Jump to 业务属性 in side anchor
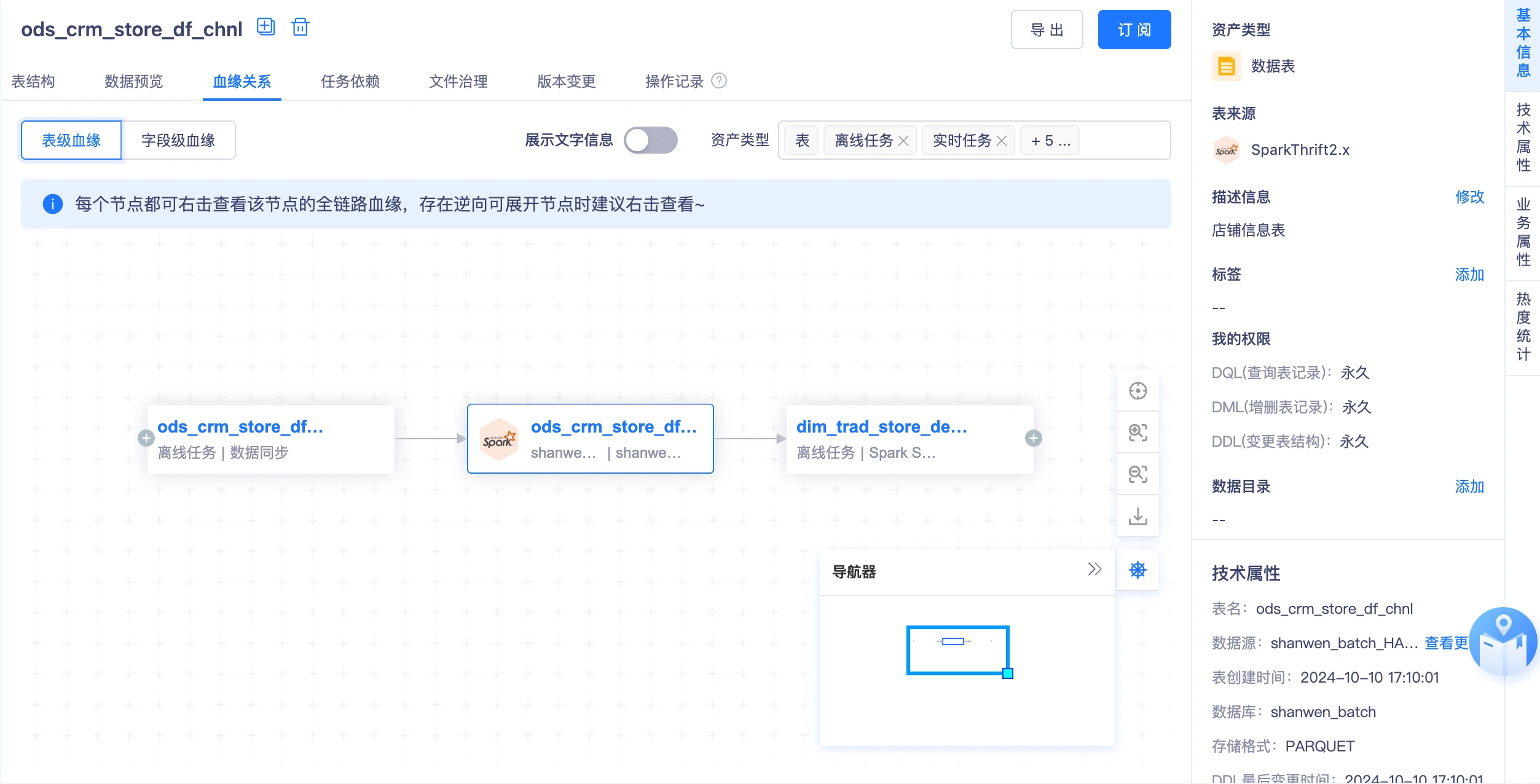This screenshot has width=1540, height=784. (x=1523, y=232)
